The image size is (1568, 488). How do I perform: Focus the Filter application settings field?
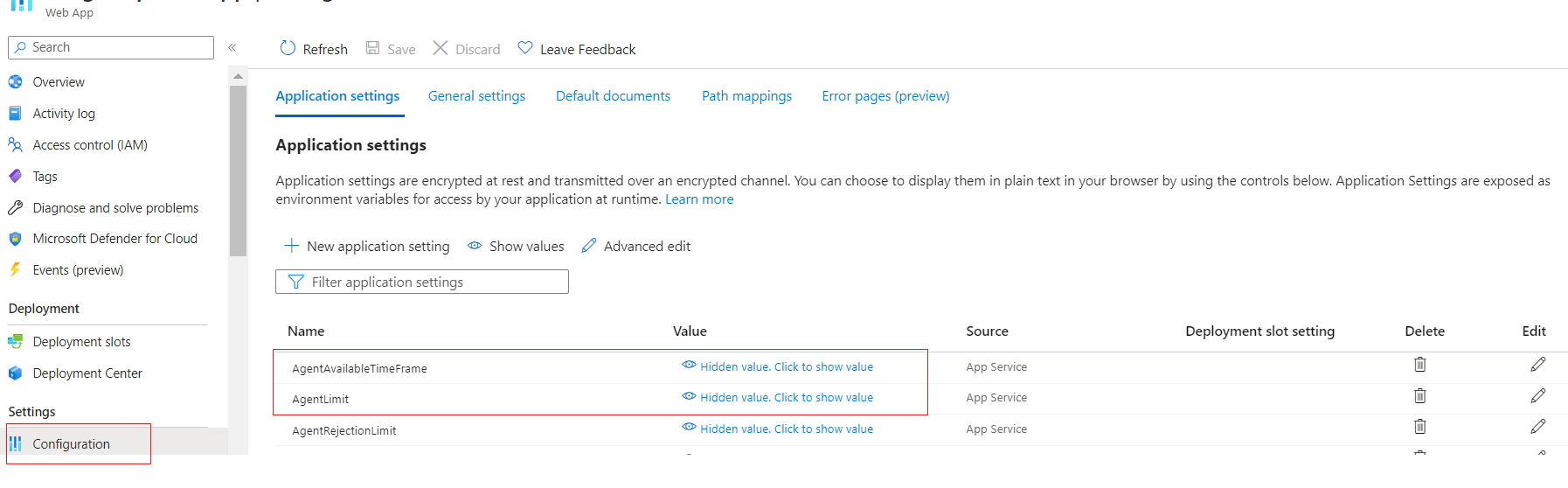(x=422, y=282)
